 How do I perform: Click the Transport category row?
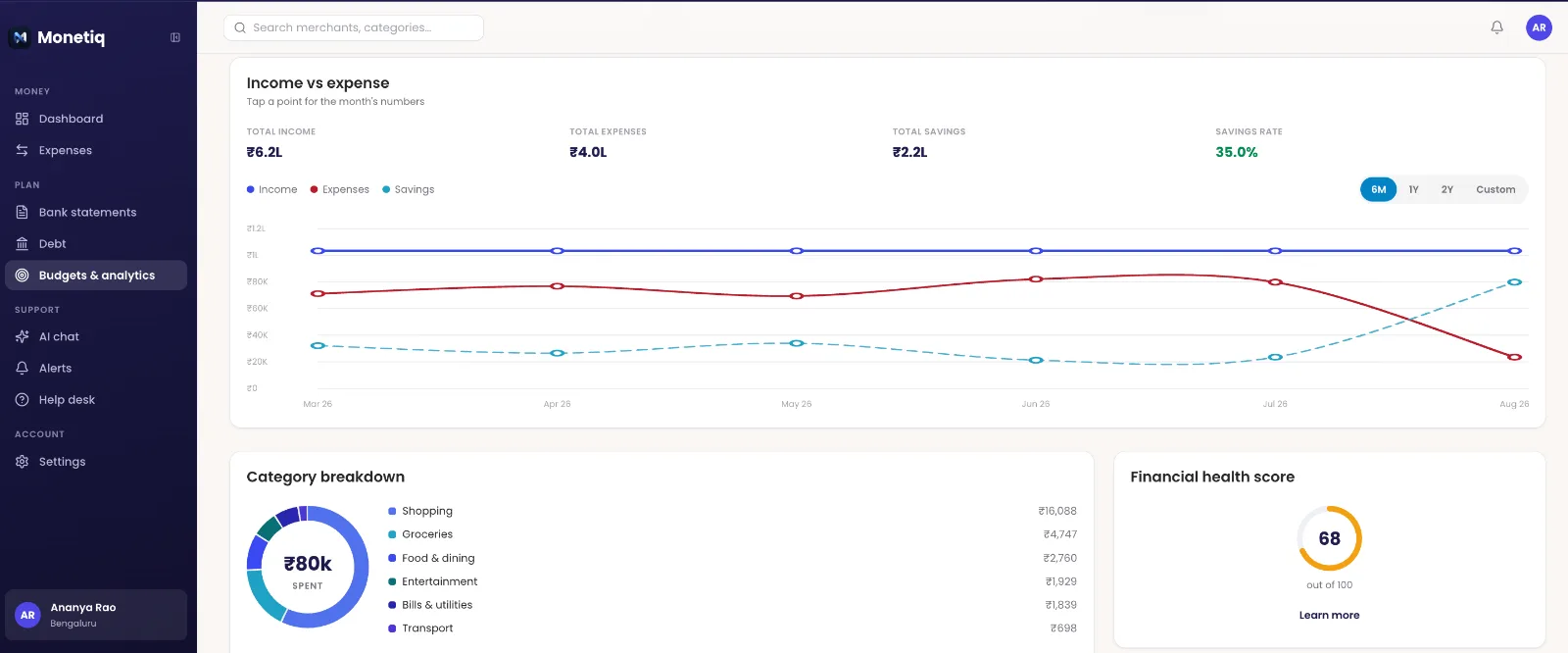point(732,628)
